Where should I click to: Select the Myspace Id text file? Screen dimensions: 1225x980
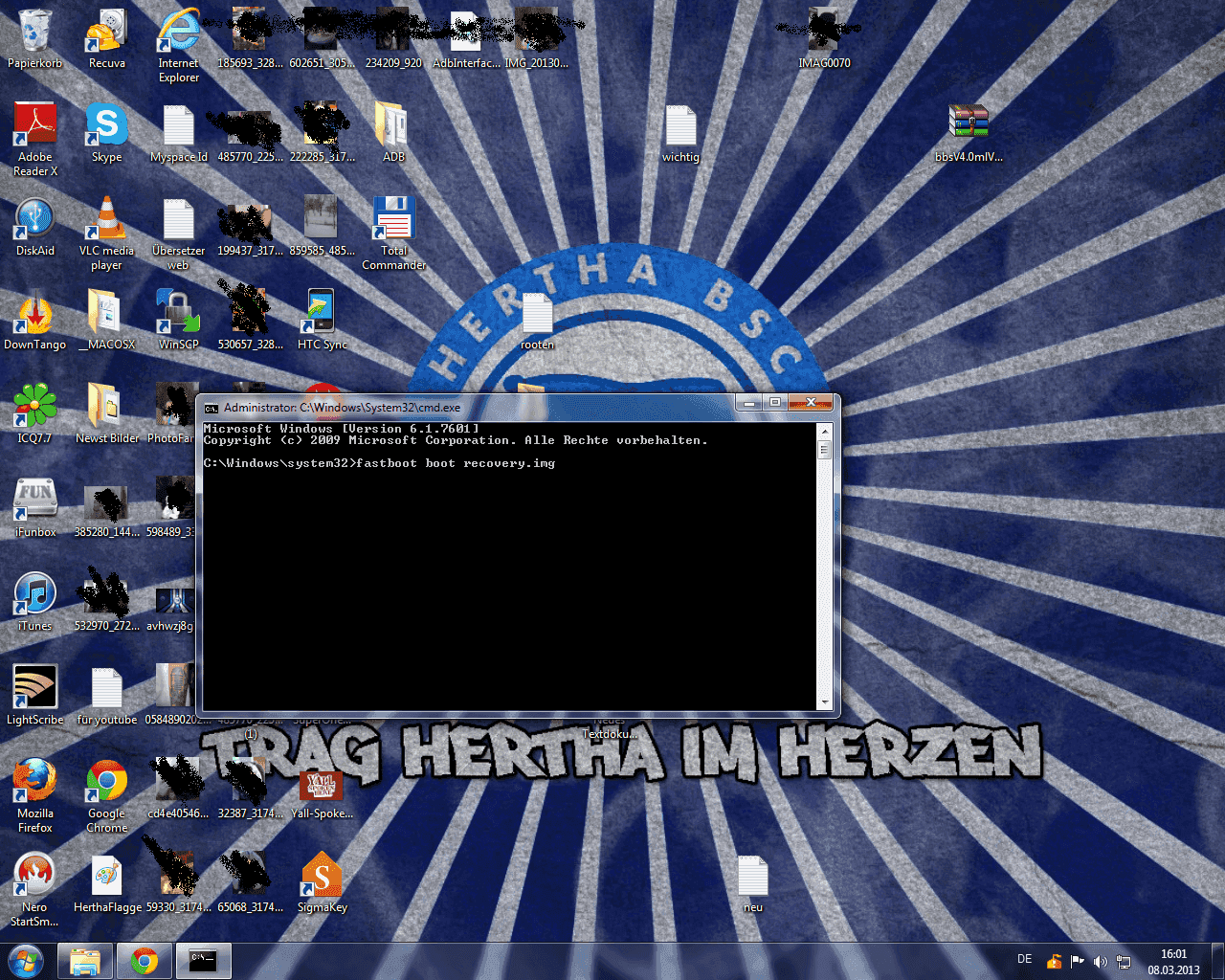179,133
